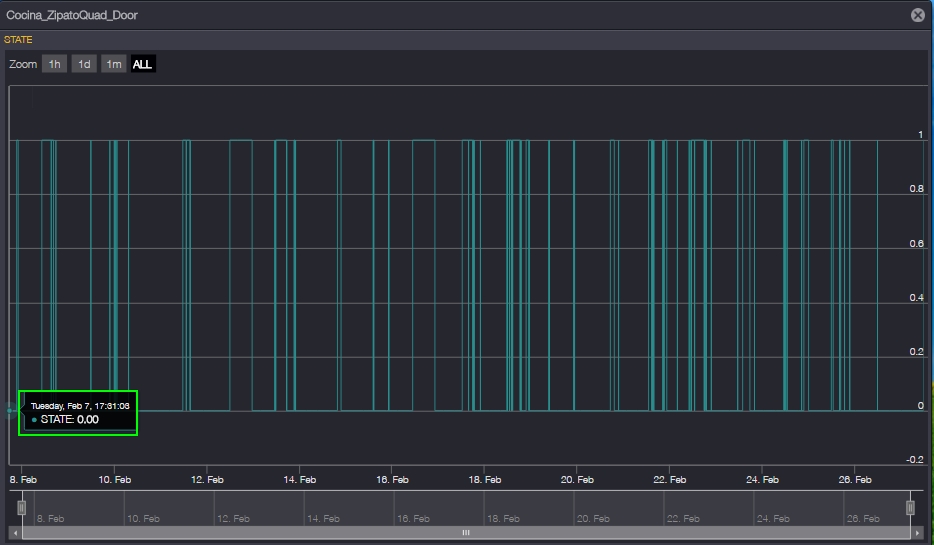The height and width of the screenshot is (545, 934).
Task: Click the Cocina_ZipatoQuad_Door window title
Action: [71, 15]
